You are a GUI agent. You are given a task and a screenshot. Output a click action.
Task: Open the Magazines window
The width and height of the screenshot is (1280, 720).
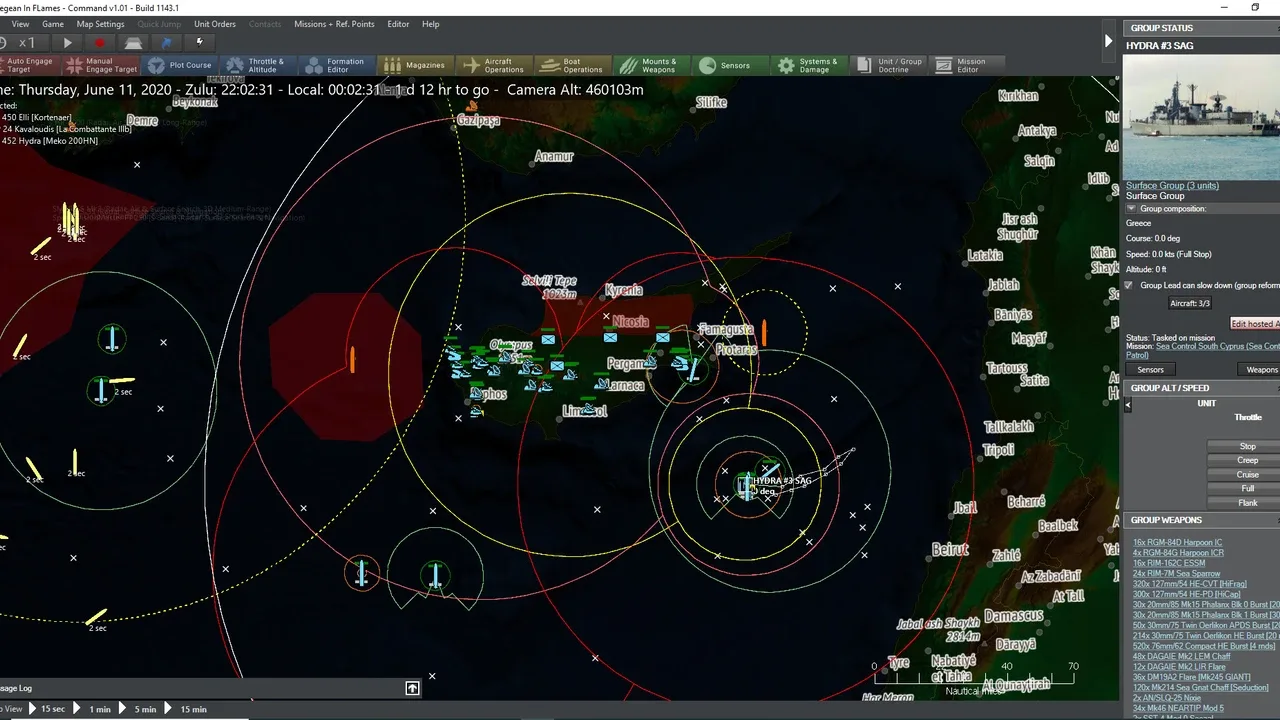click(x=414, y=65)
